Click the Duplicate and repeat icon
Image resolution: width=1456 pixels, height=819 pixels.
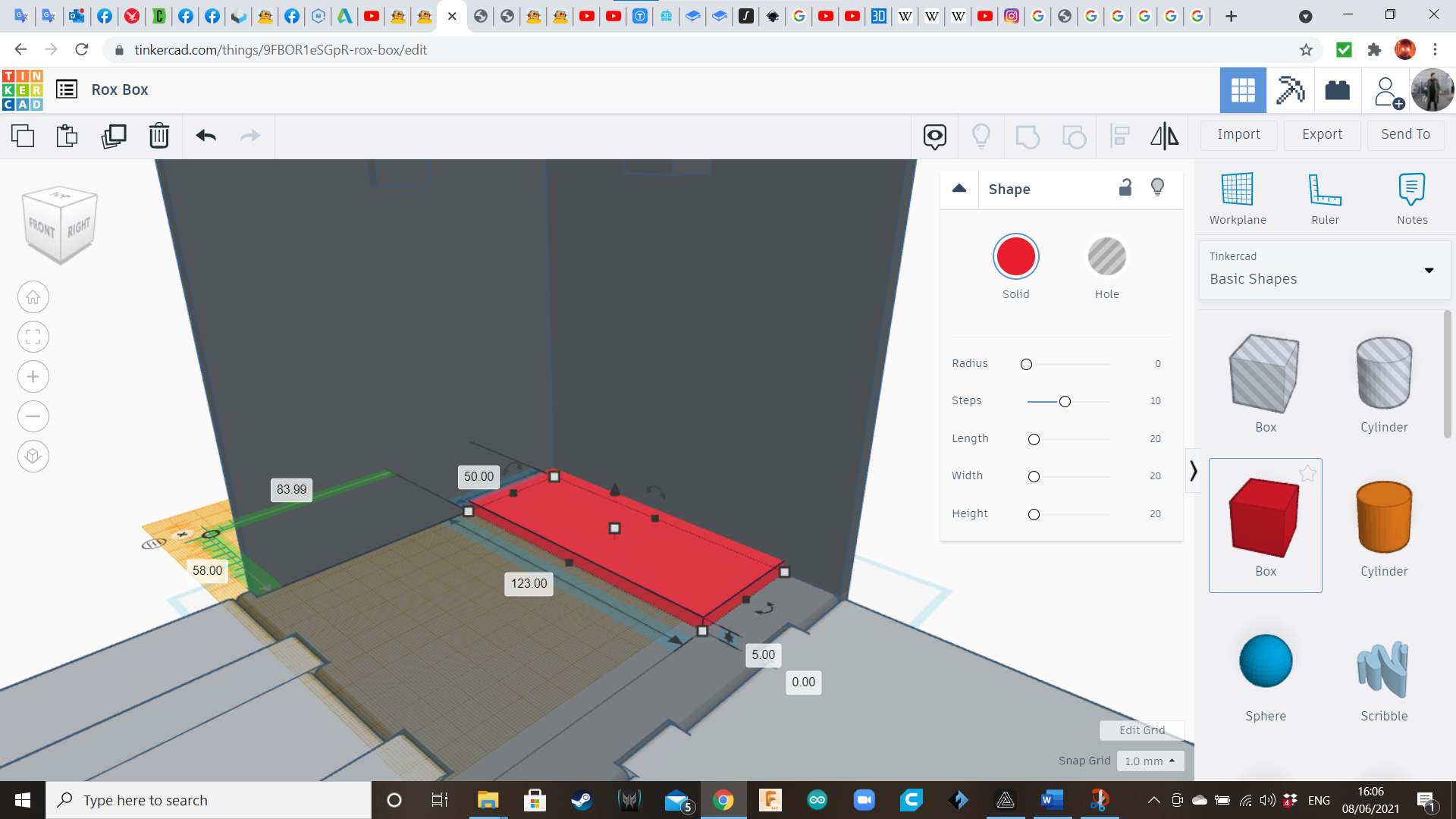[114, 136]
